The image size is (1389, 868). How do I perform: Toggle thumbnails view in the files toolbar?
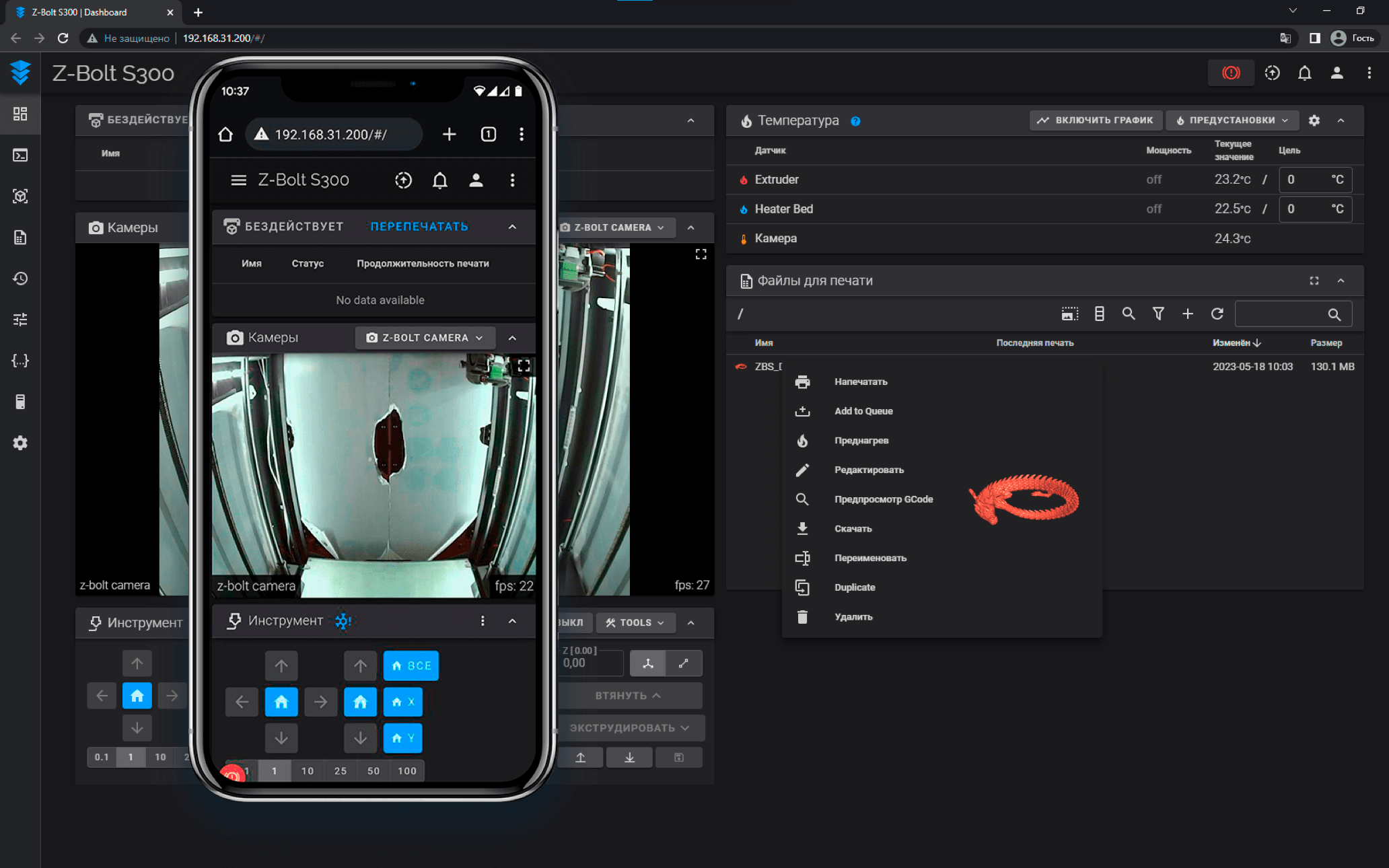click(x=1069, y=314)
